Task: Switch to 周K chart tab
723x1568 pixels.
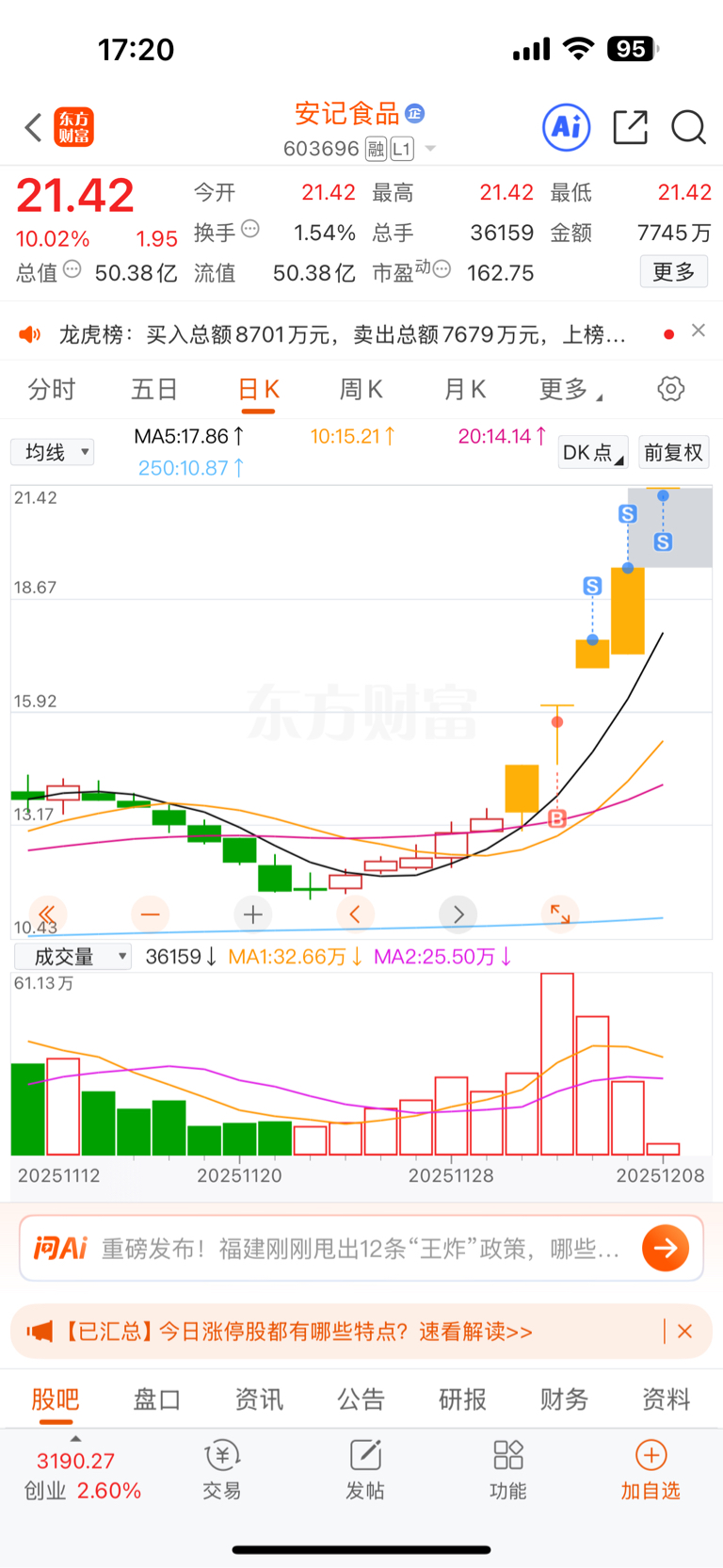Action: [361, 390]
